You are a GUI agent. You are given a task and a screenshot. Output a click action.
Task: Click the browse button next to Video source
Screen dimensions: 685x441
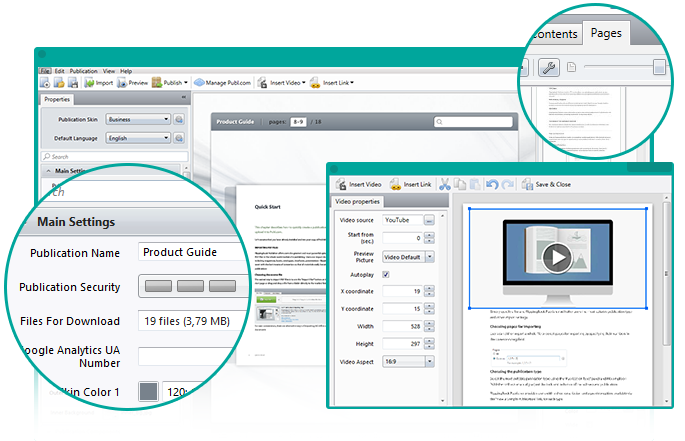click(429, 220)
